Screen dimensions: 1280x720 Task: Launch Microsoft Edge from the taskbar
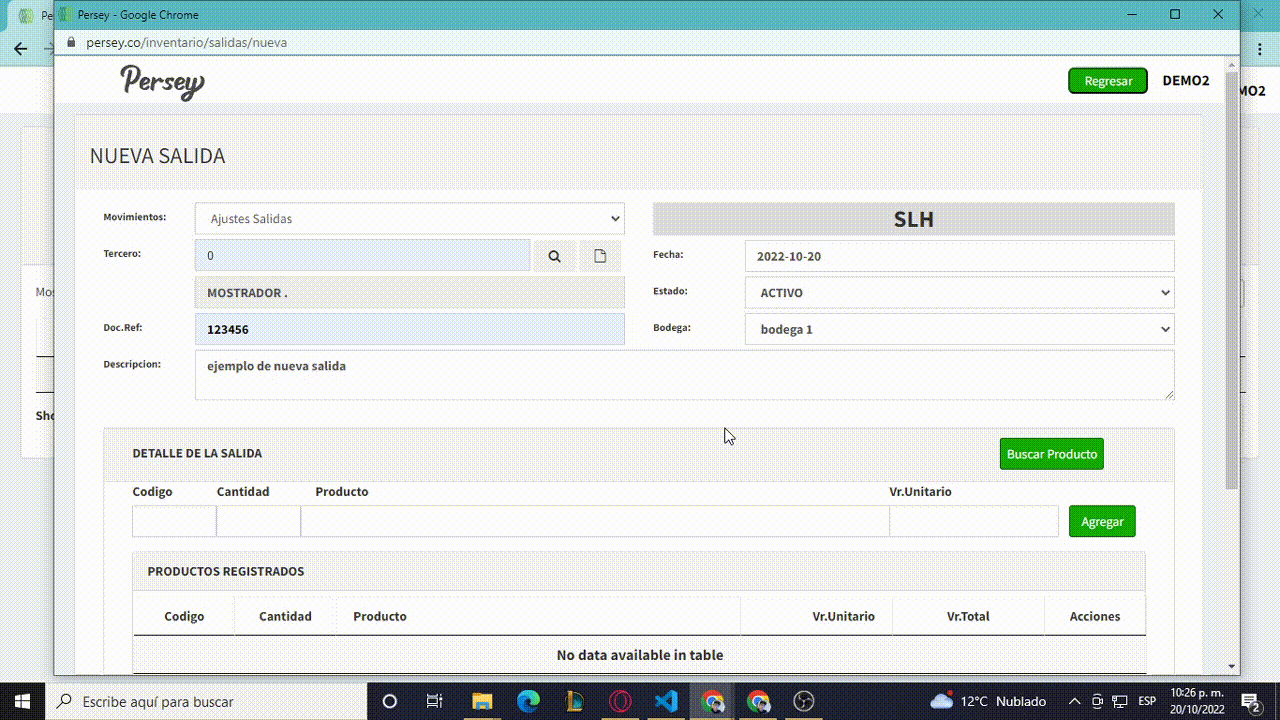pos(528,701)
